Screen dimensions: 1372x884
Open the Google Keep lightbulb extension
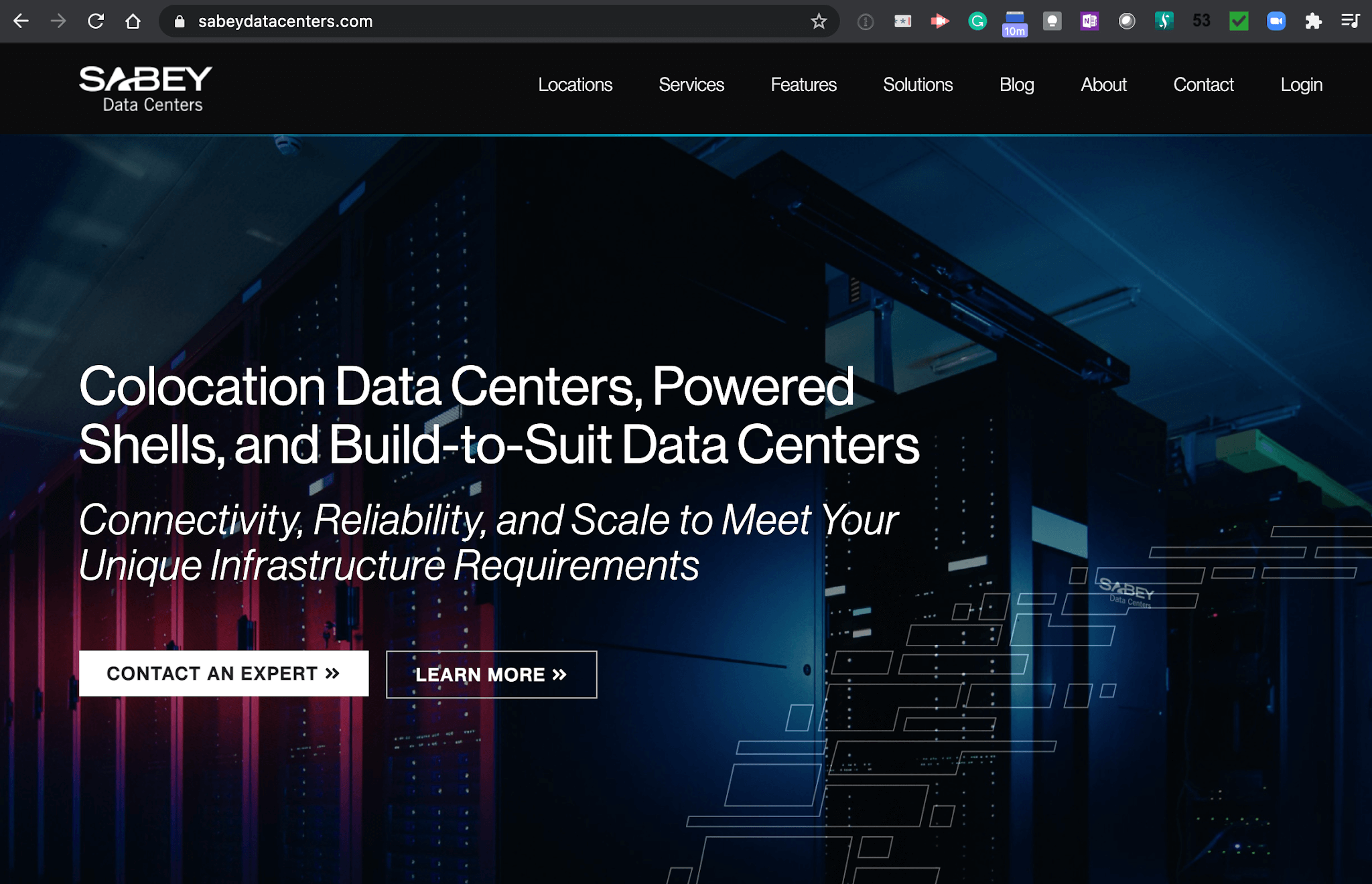tap(1052, 21)
